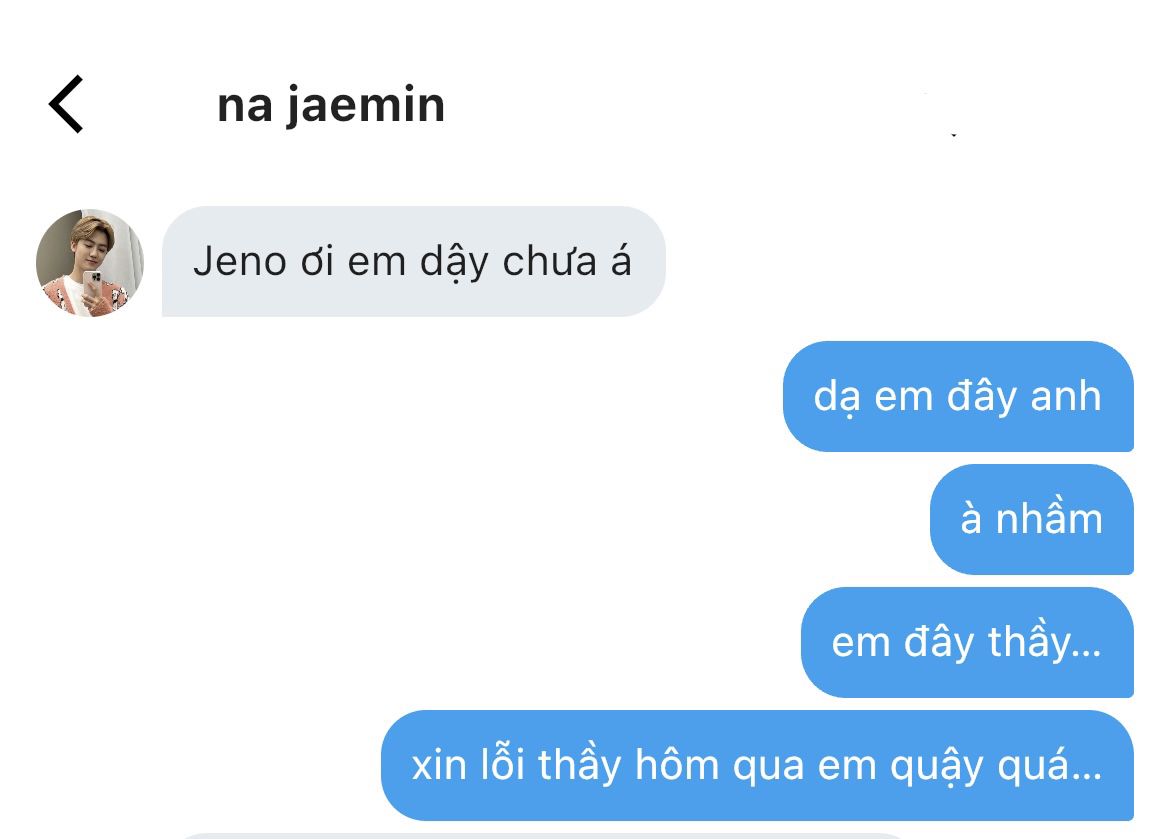
Task: Click 'xin lỗi' in the last blue message
Action: coord(469,764)
